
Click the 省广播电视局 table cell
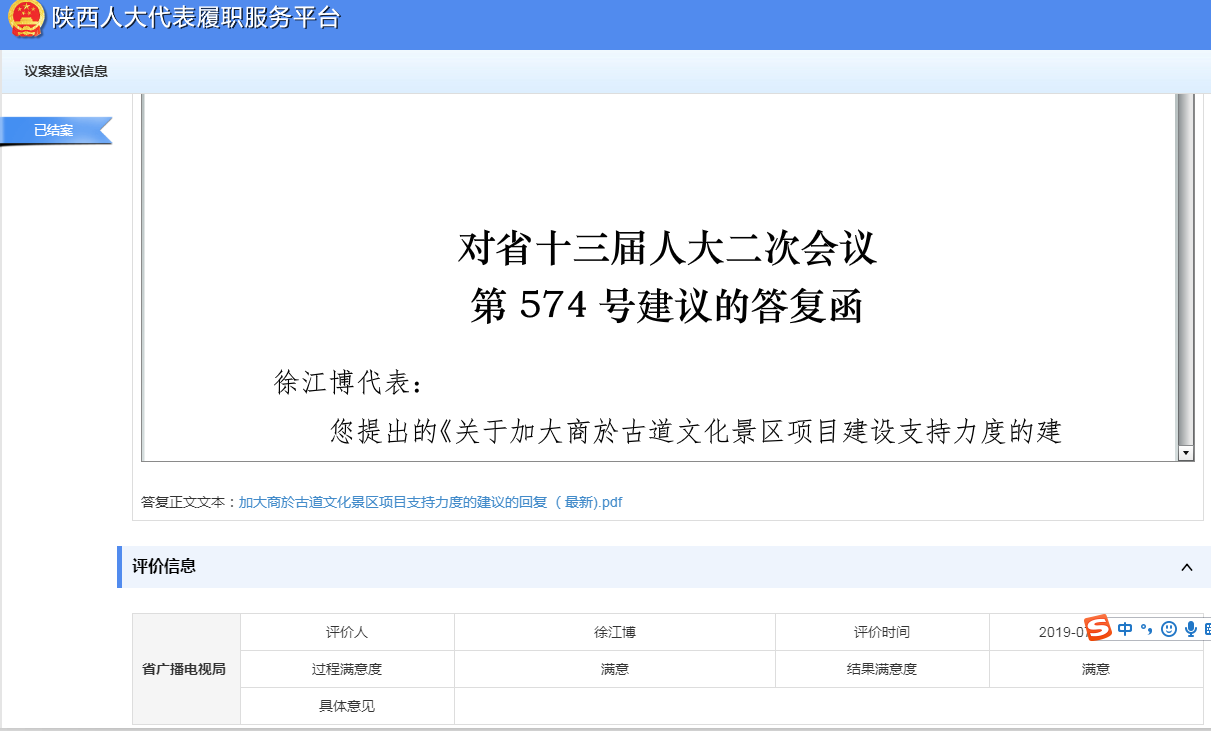(x=186, y=669)
